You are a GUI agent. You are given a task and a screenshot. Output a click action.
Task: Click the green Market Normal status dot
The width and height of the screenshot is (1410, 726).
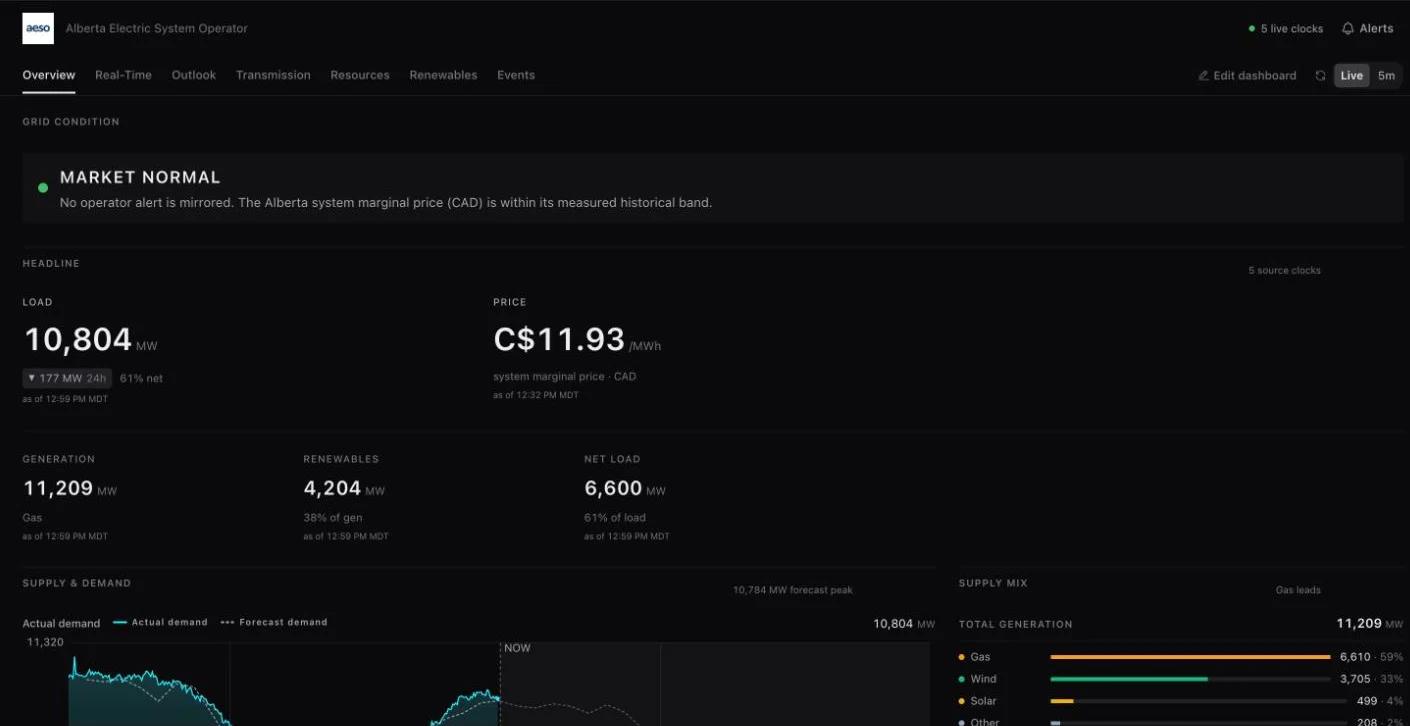[x=43, y=187]
